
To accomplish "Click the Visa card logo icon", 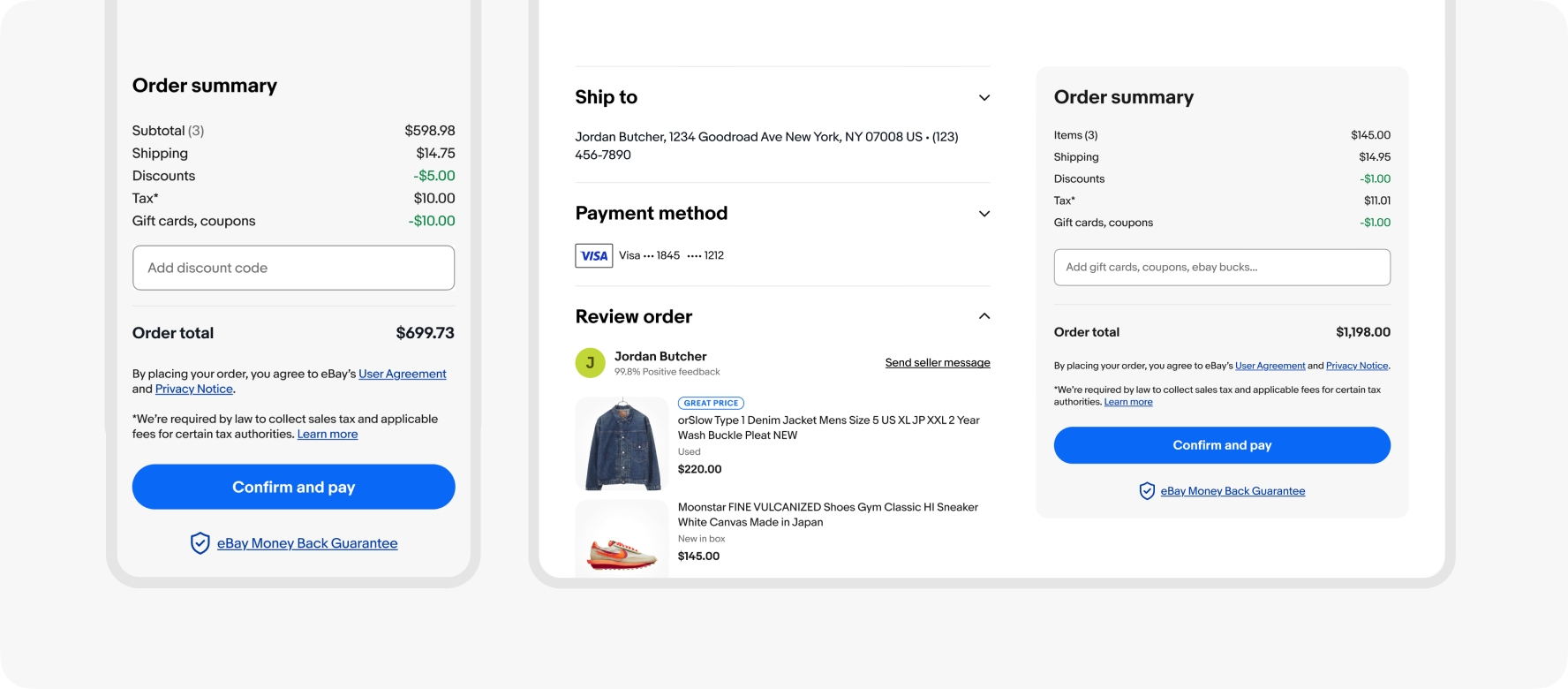I will [593, 256].
